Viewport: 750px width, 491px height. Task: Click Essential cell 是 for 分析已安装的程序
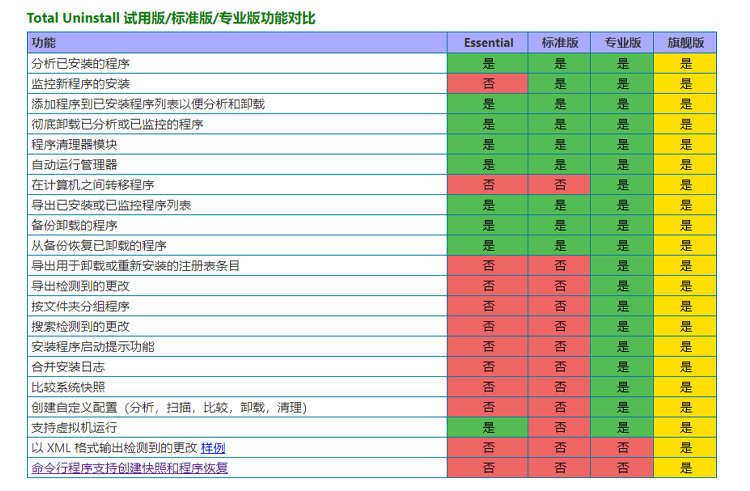coord(488,64)
